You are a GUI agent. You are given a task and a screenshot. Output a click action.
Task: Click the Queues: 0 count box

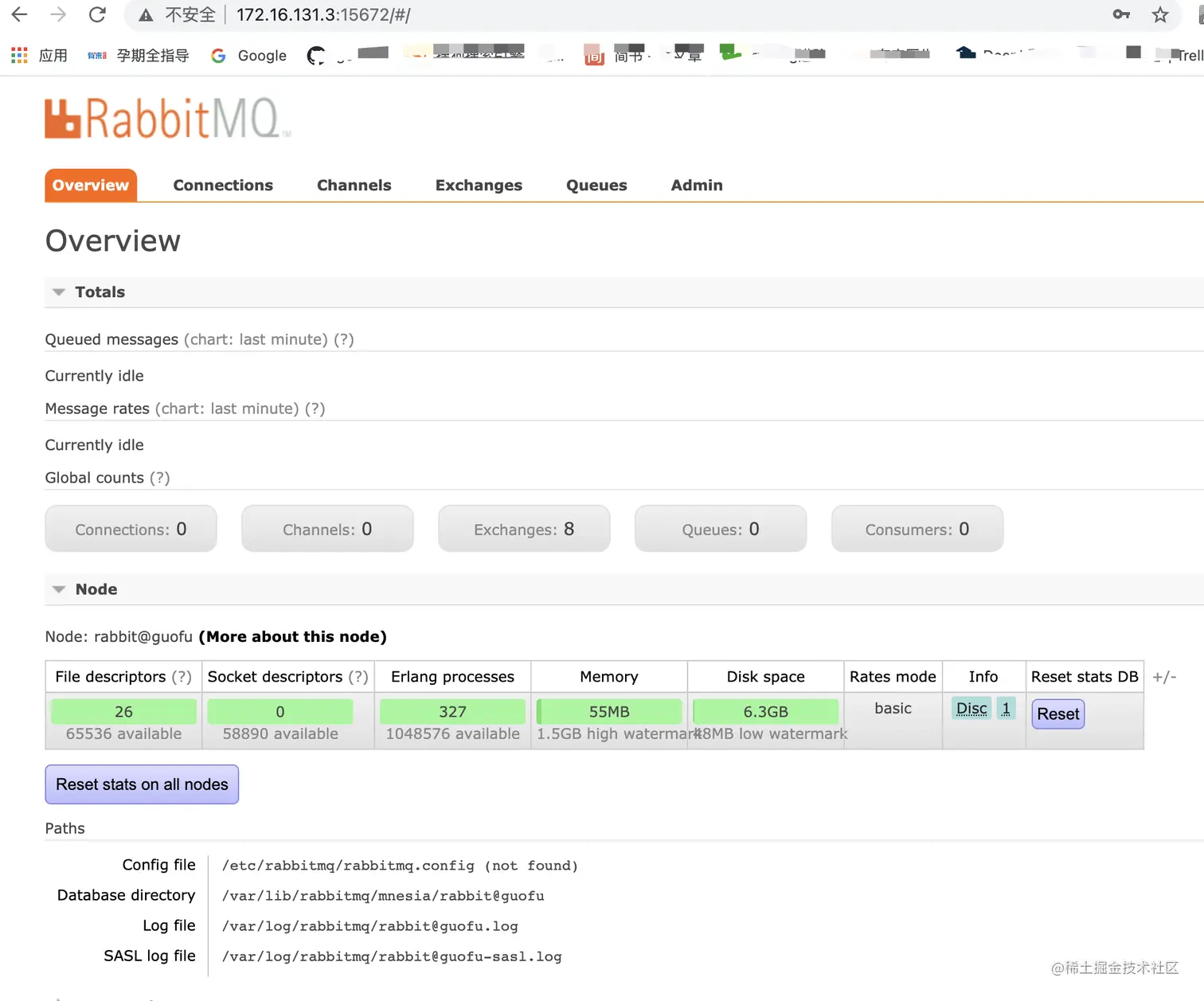coord(721,529)
